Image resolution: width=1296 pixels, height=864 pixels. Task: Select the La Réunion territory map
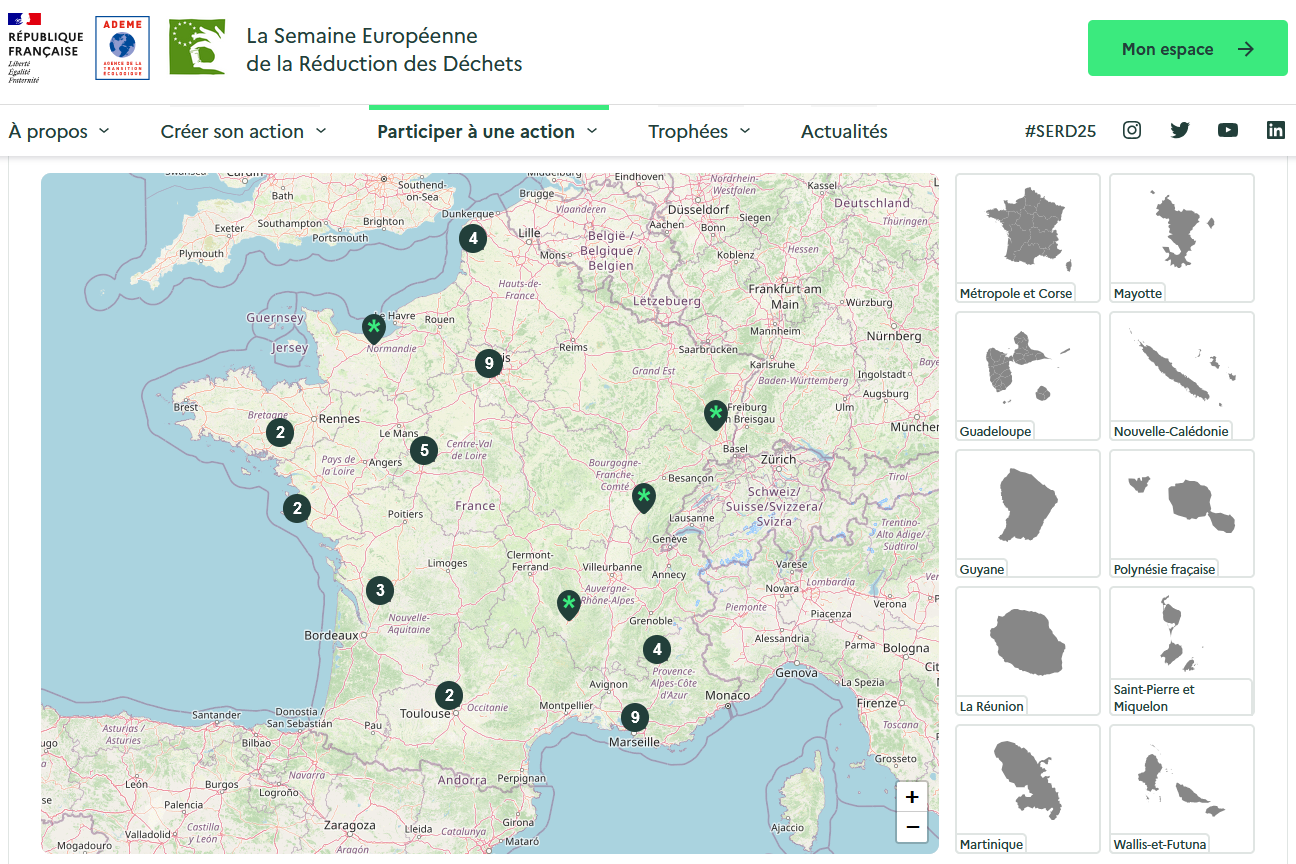tap(1028, 650)
